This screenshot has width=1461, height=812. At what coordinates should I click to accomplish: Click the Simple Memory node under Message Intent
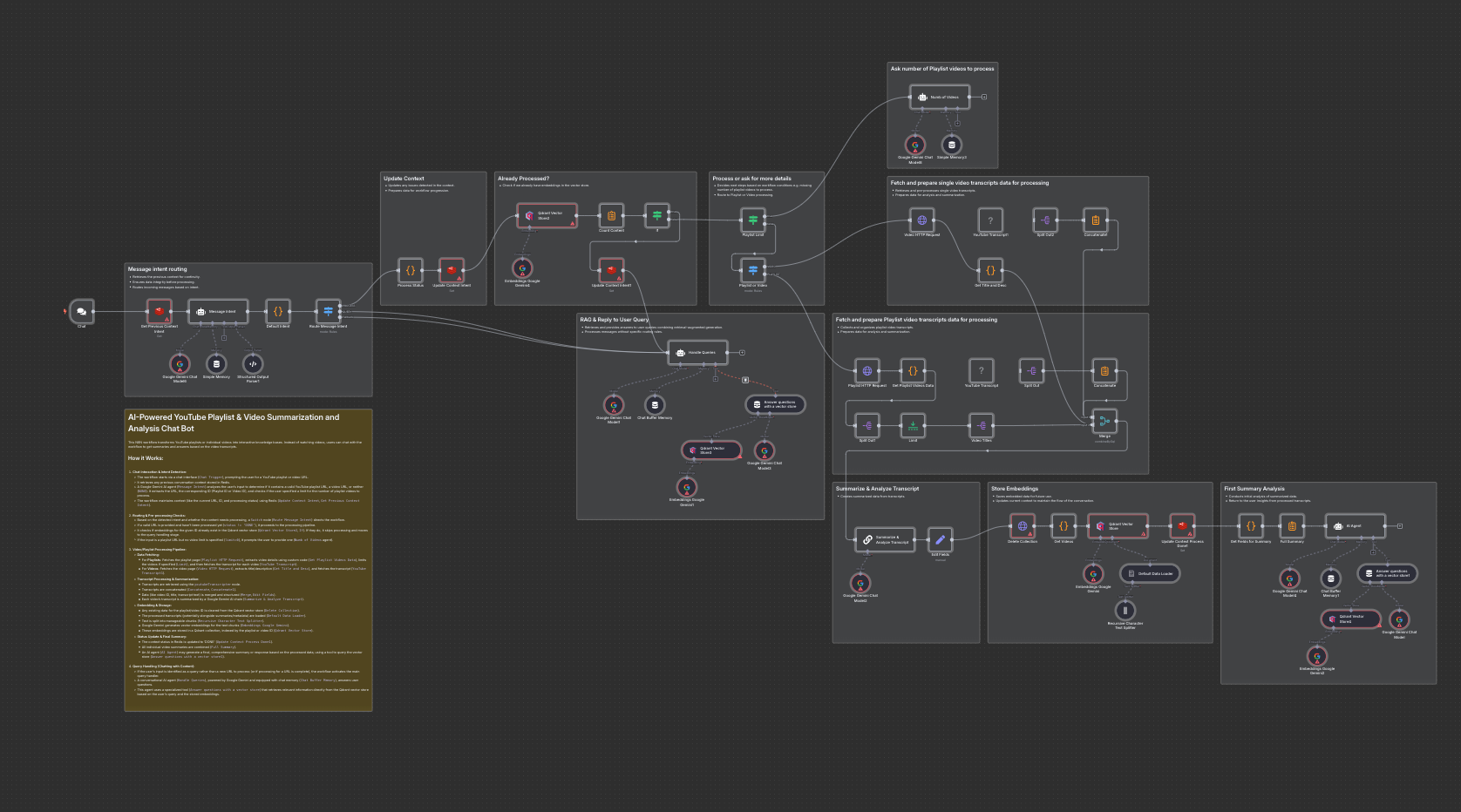(x=216, y=364)
